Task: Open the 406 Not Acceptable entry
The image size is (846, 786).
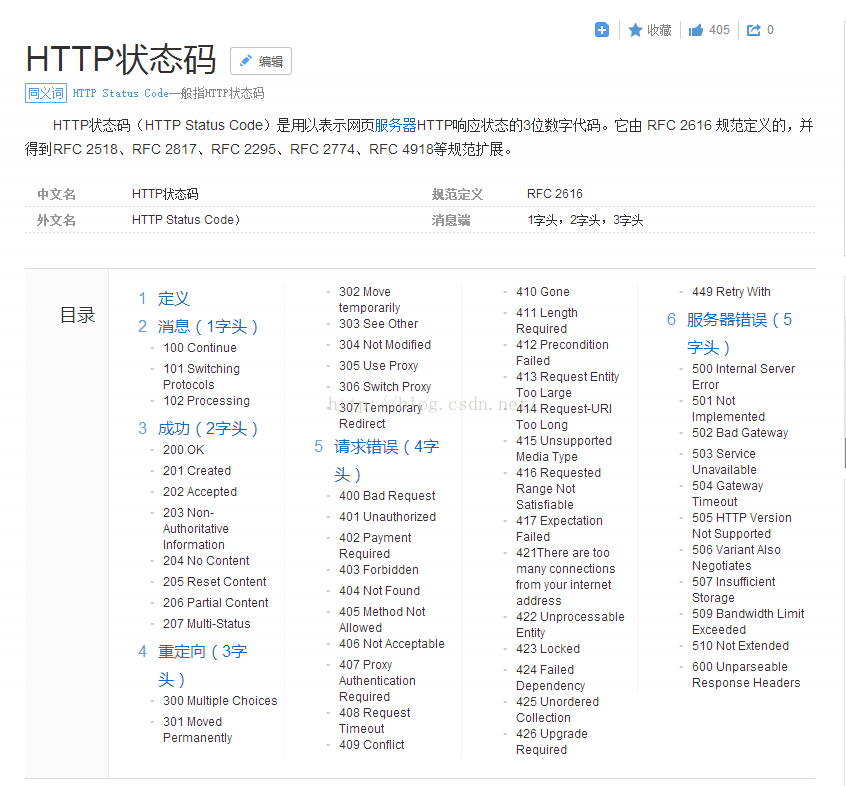Action: (x=392, y=644)
